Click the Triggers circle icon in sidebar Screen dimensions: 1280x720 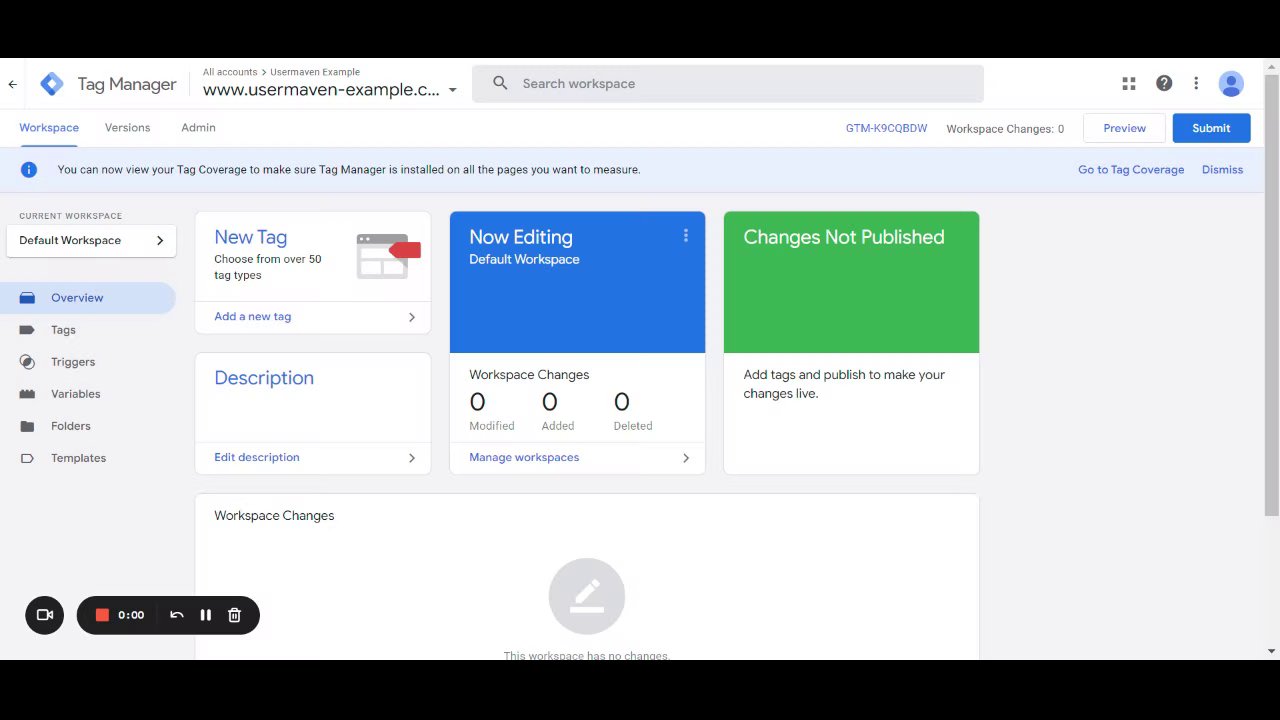(27, 362)
